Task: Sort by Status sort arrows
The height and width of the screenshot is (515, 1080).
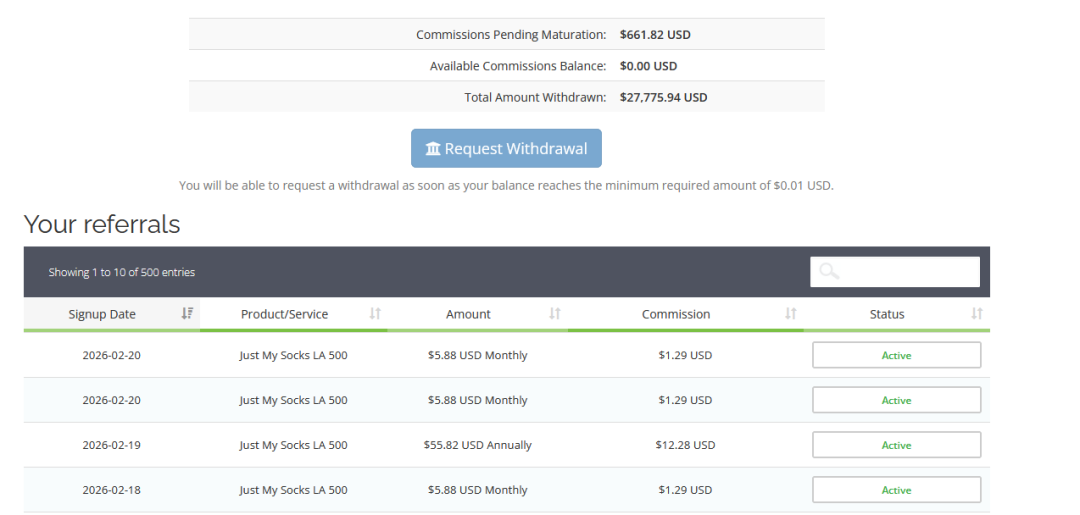Action: tap(977, 314)
